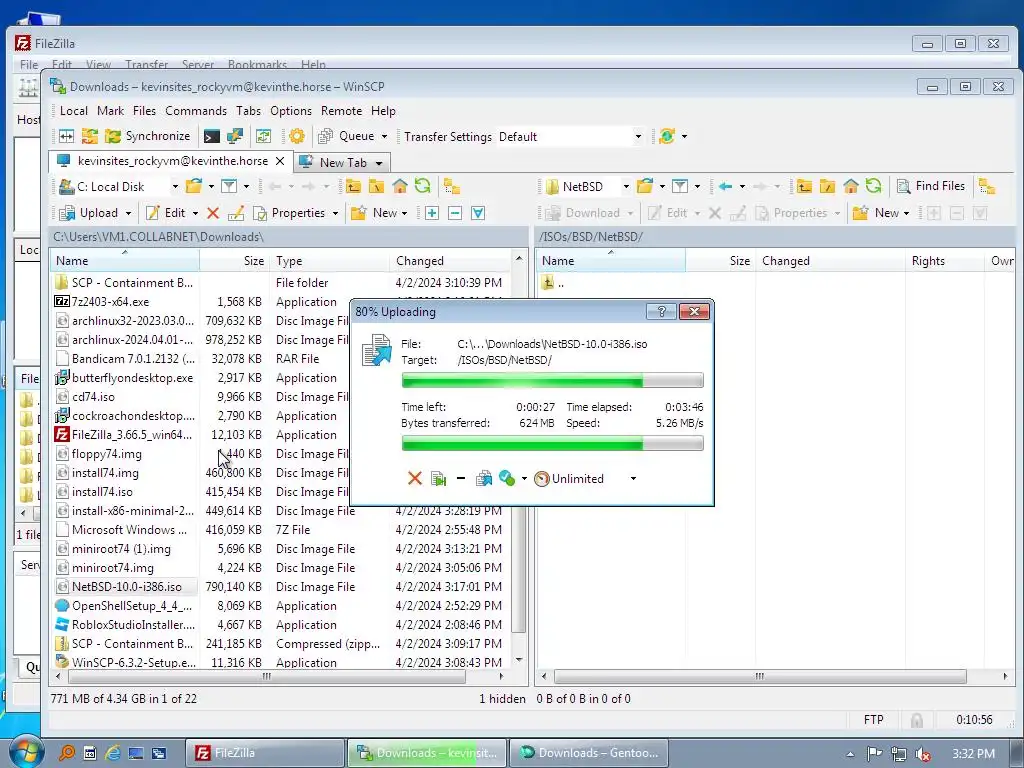Expand the Queue dropdown arrow
The image size is (1024, 768).
point(384,136)
